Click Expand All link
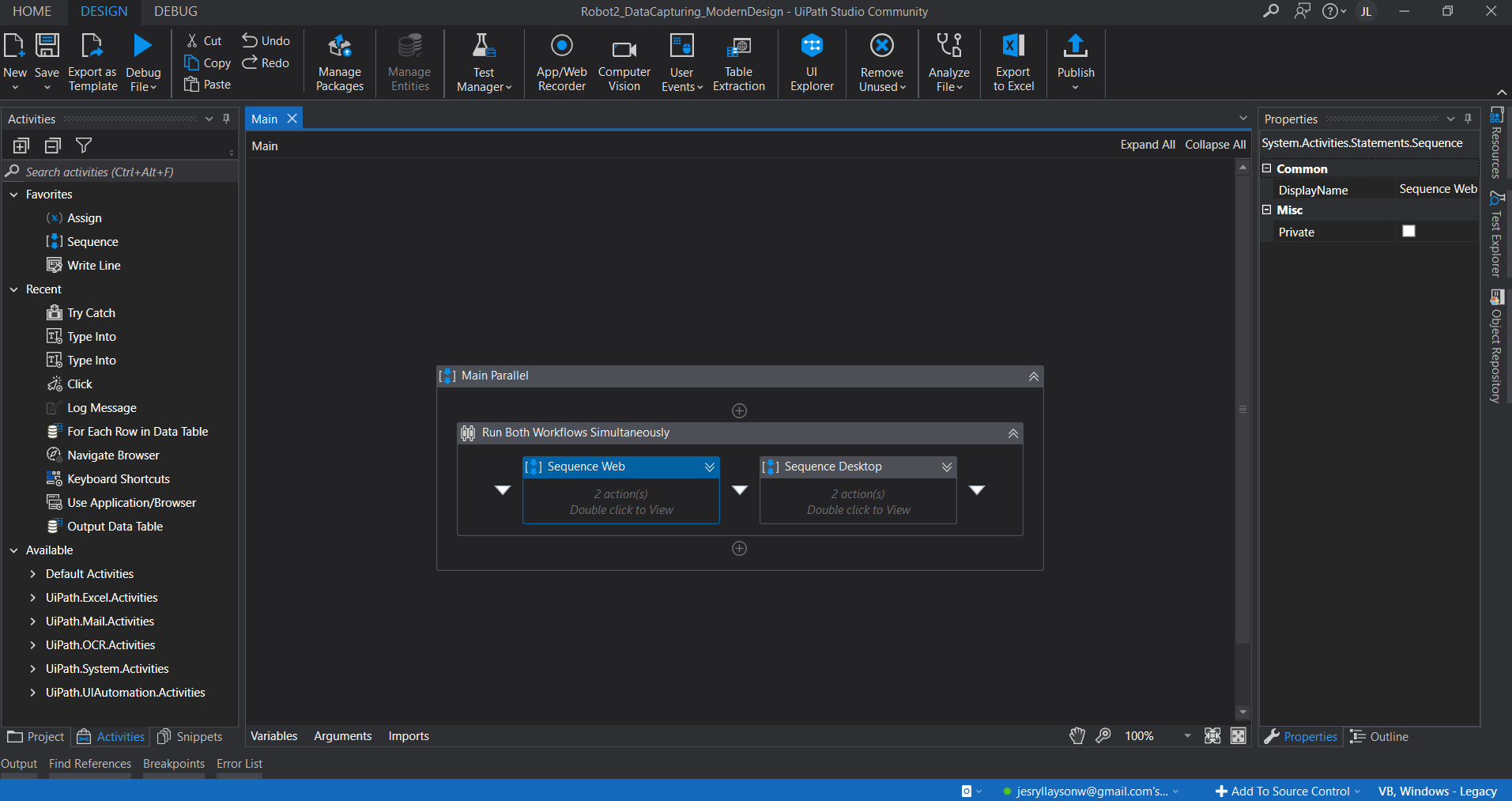 coord(1148,145)
